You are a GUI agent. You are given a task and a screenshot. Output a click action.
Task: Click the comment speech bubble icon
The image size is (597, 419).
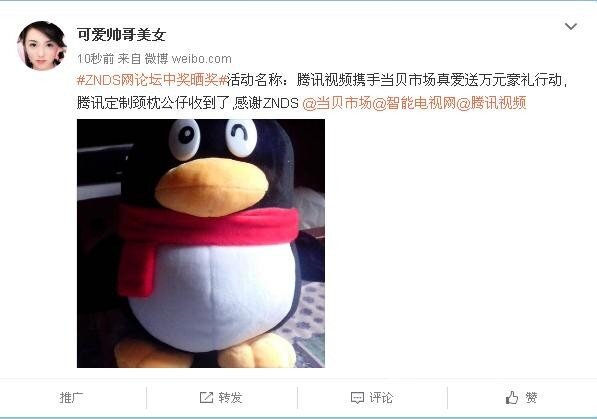[357, 398]
